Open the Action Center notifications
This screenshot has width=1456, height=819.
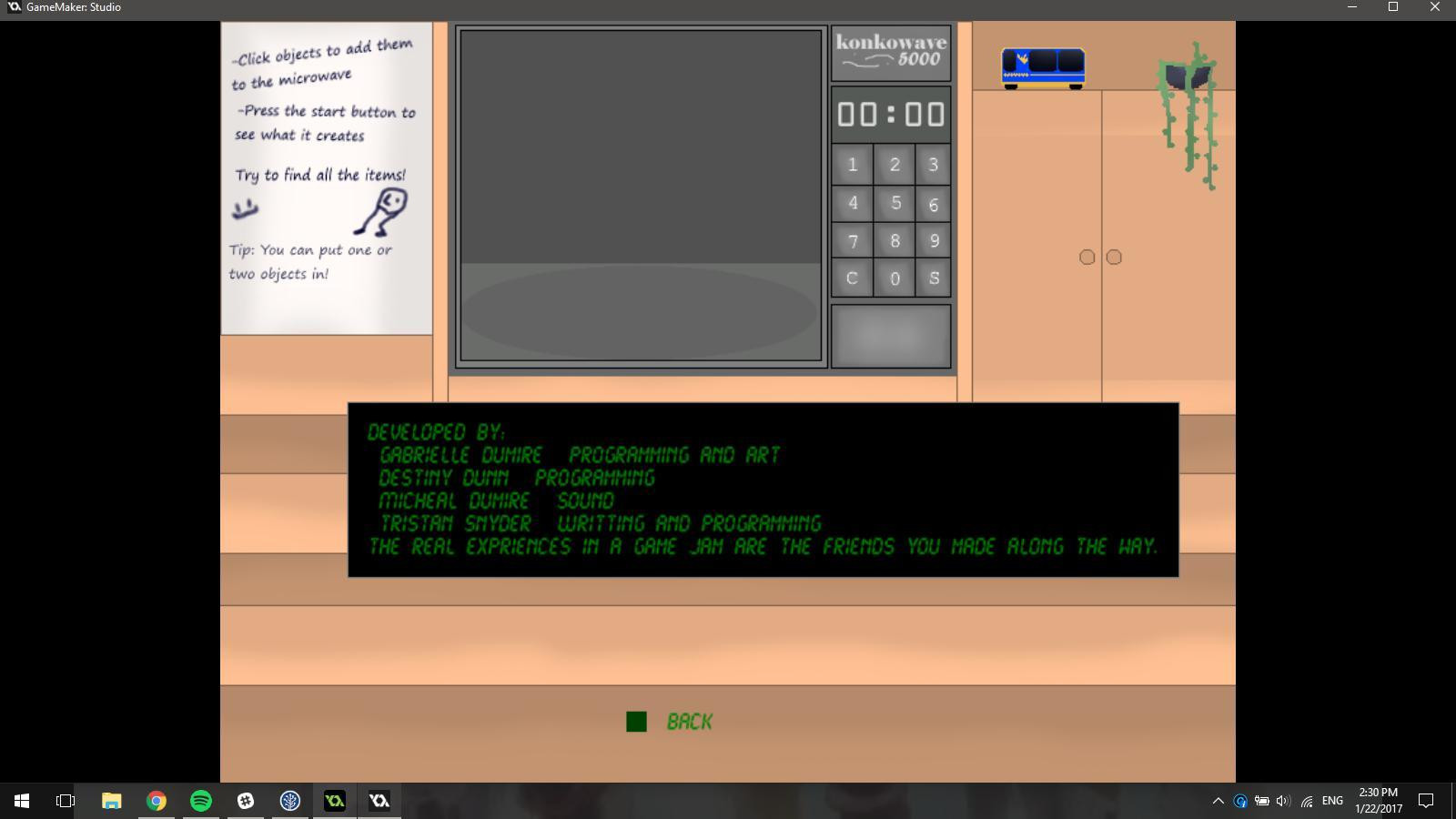[1427, 801]
